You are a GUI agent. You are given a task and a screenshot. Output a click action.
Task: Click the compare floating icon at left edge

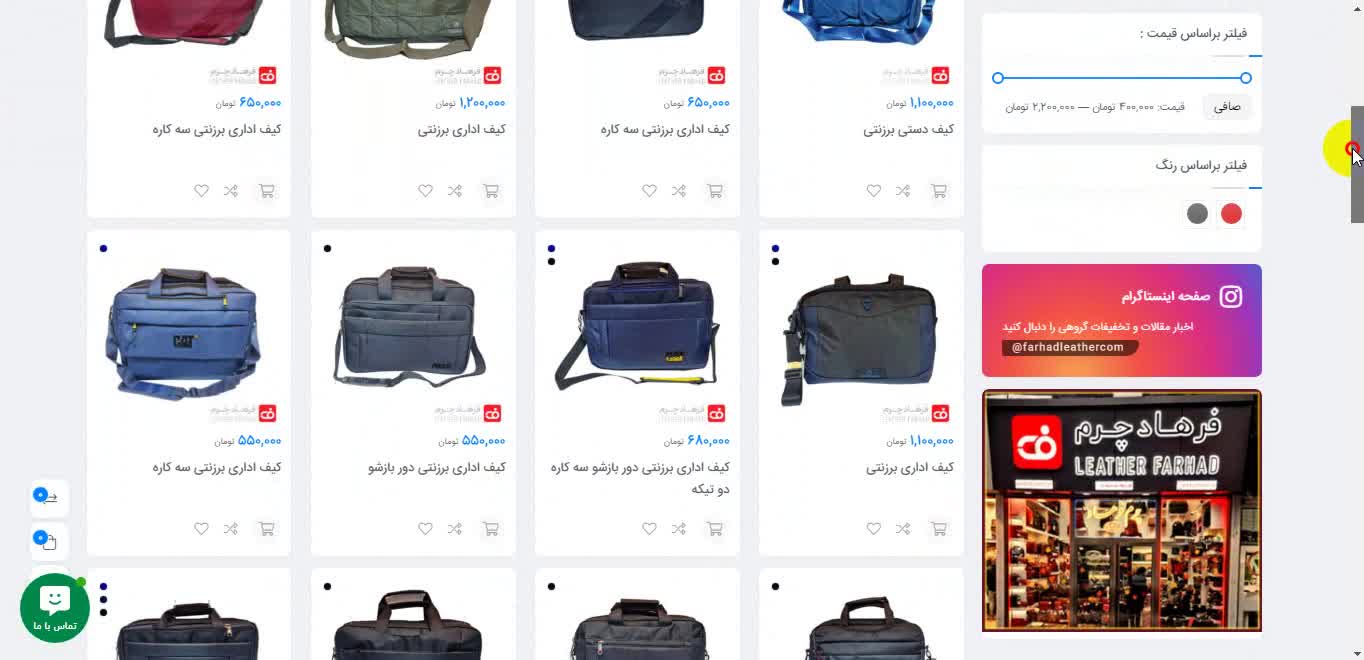pyautogui.click(x=49, y=498)
